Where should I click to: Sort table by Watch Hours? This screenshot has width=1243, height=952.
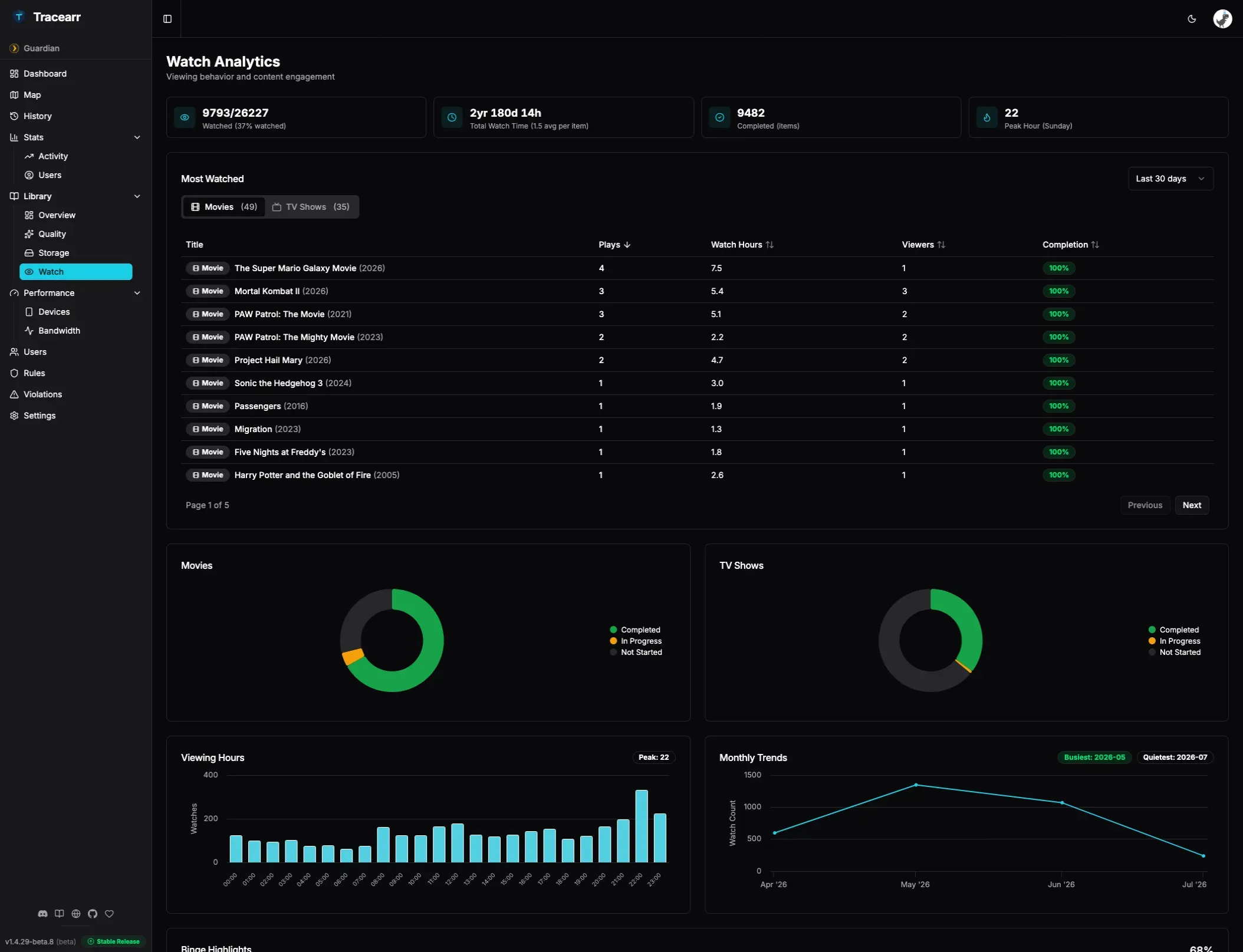[x=742, y=245]
